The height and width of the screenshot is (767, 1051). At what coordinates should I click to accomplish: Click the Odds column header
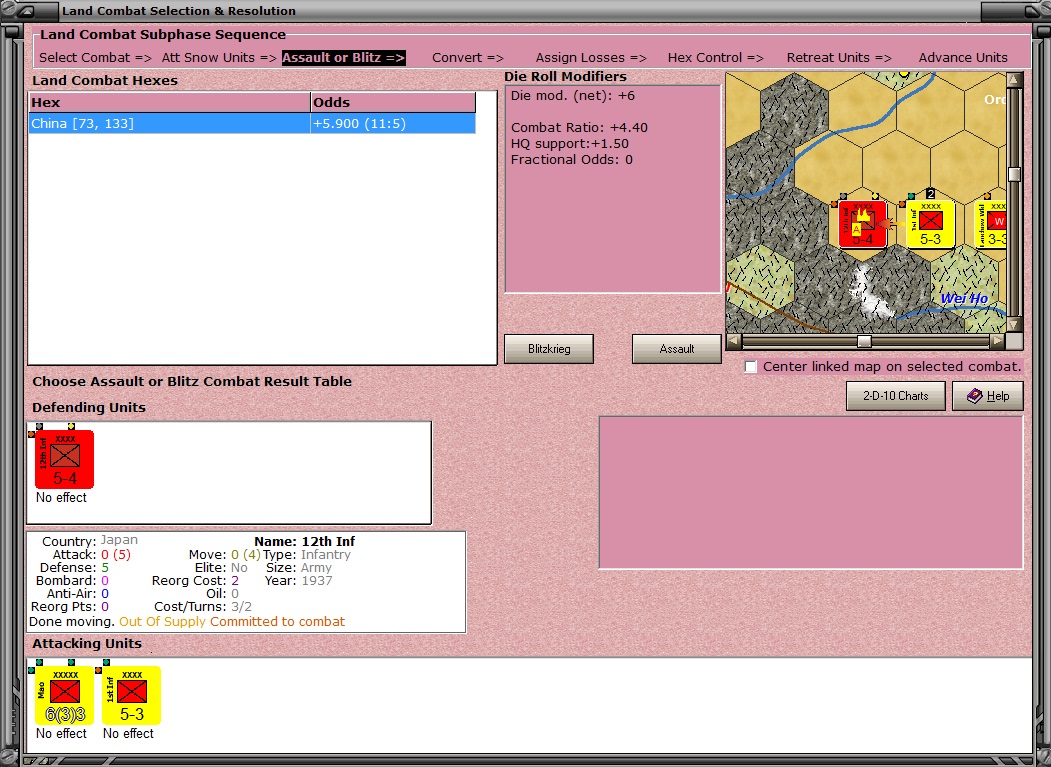(393, 103)
